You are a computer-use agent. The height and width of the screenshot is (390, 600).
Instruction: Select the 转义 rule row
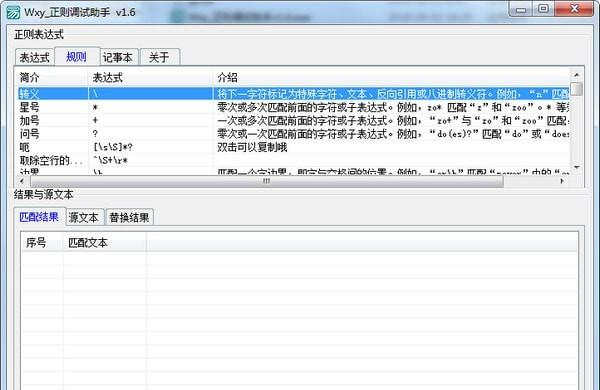(293, 93)
